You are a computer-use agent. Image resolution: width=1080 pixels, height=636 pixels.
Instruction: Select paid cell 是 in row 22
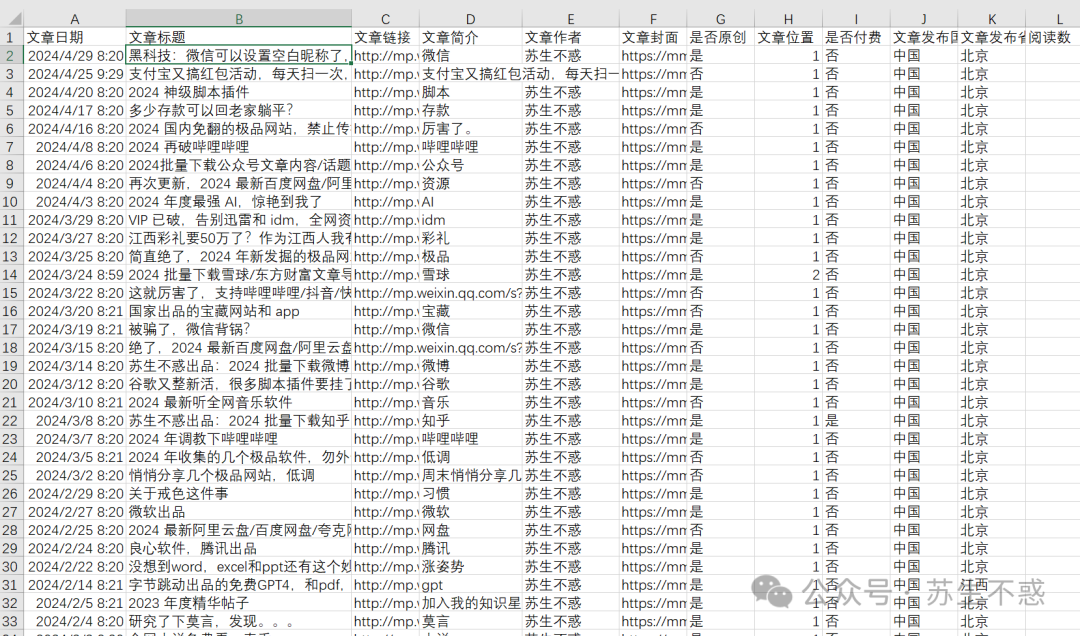click(856, 421)
